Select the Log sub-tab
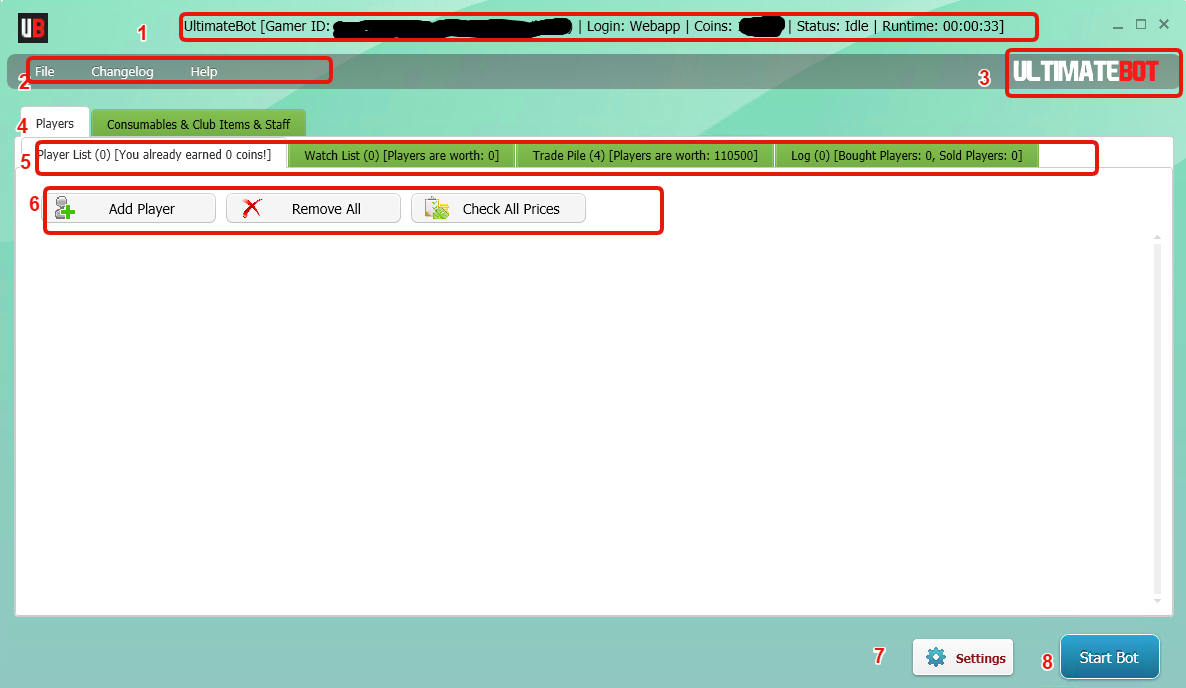Viewport: 1186px width, 688px height. point(906,156)
